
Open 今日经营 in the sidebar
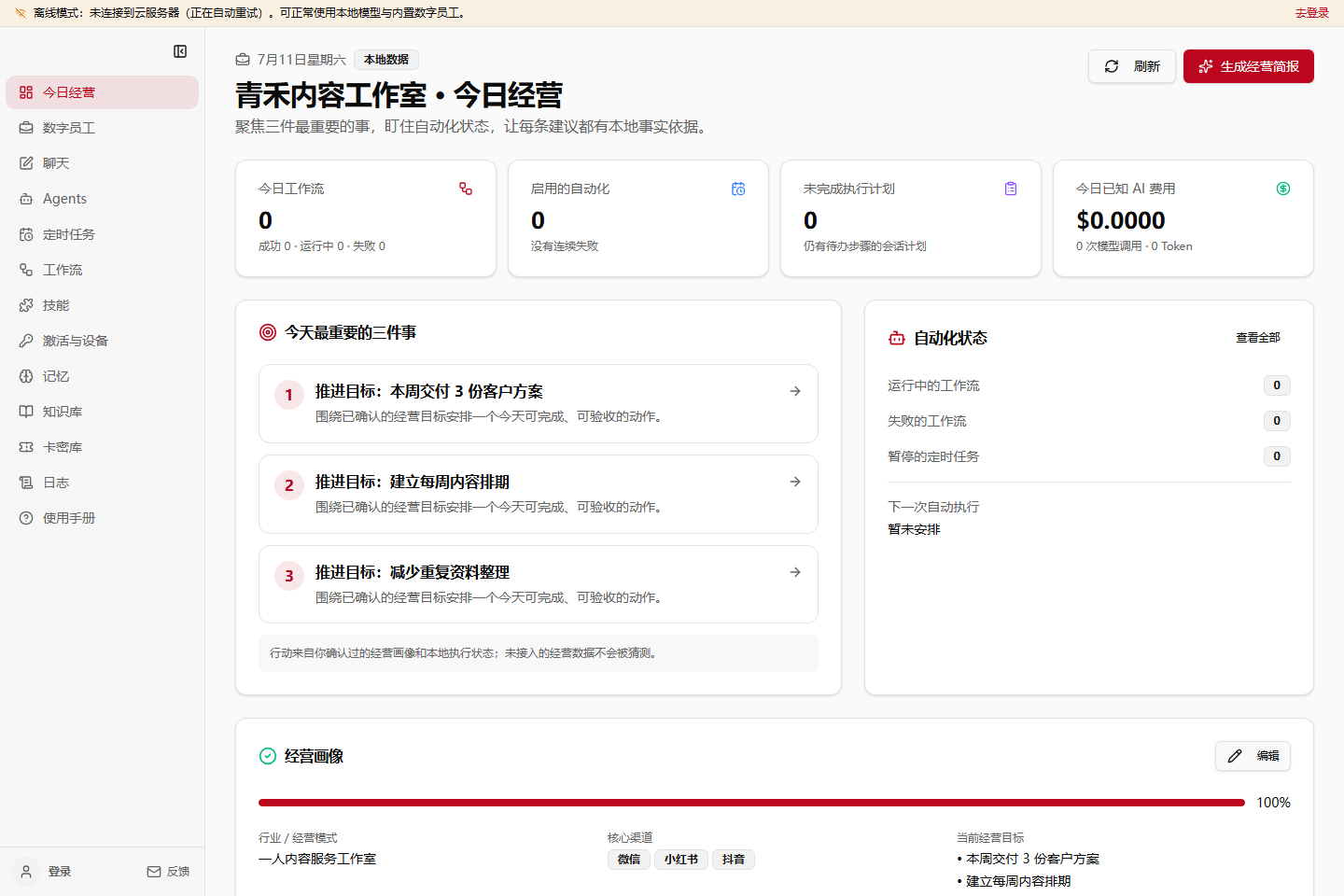[x=102, y=92]
